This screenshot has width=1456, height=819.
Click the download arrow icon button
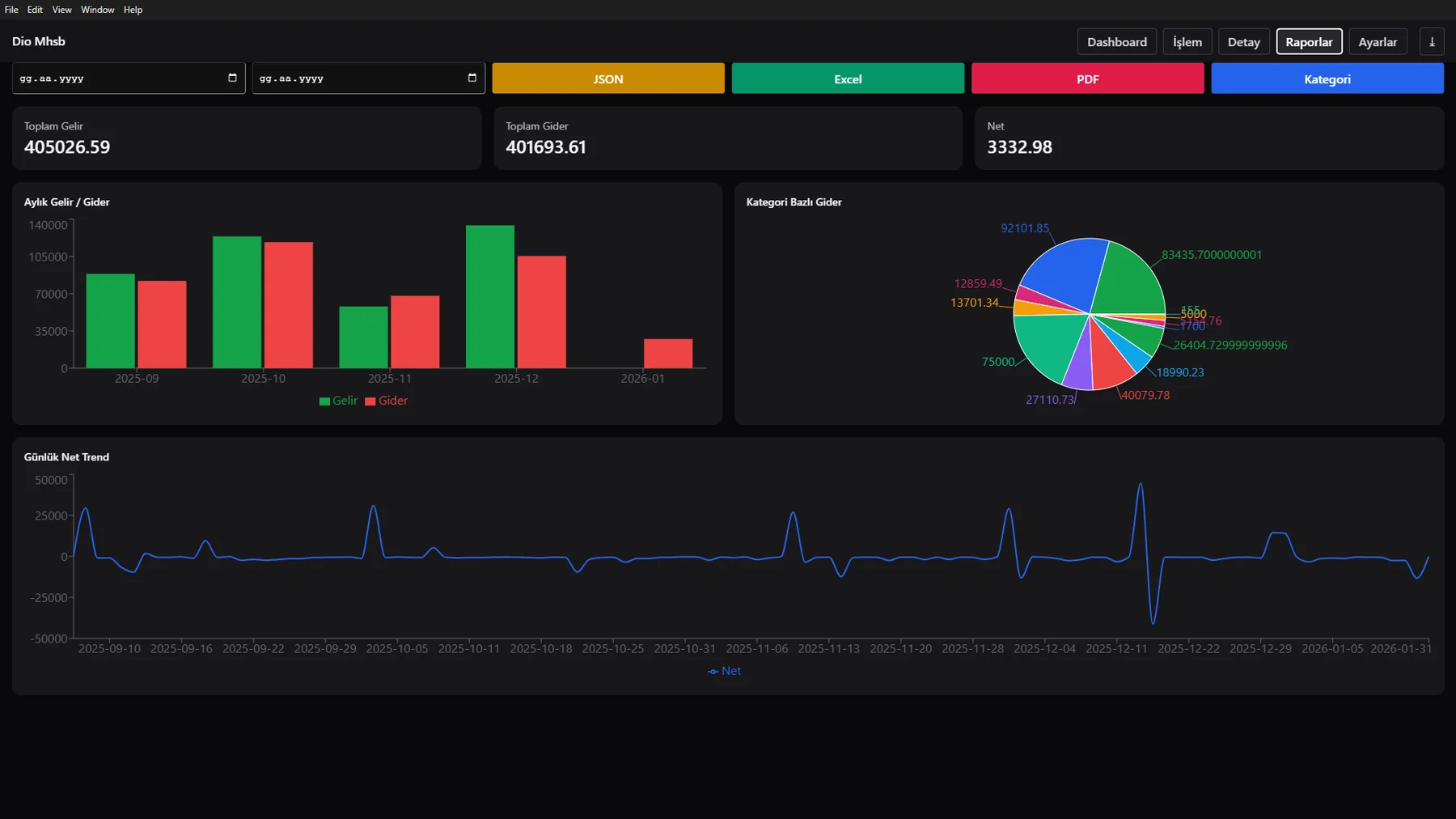click(x=1432, y=42)
